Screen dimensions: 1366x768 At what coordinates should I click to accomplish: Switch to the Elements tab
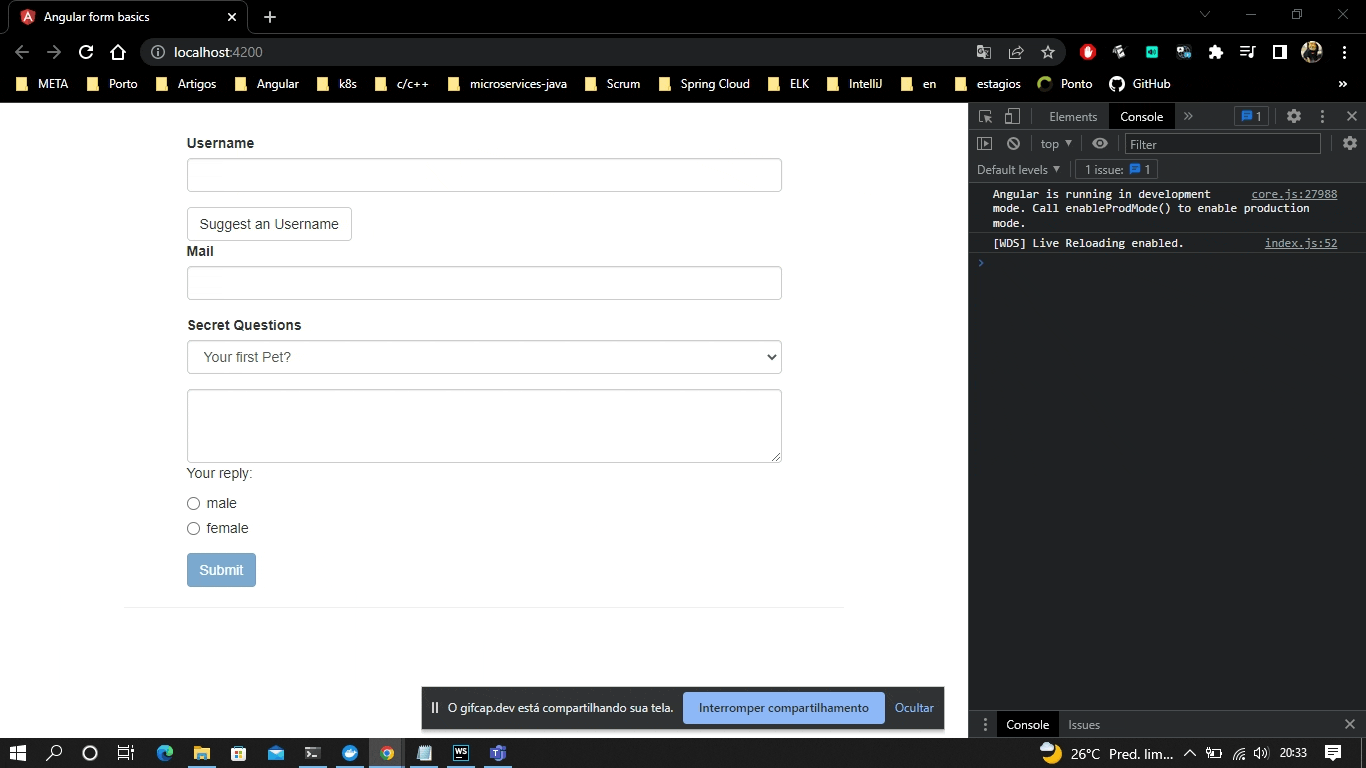click(x=1072, y=117)
